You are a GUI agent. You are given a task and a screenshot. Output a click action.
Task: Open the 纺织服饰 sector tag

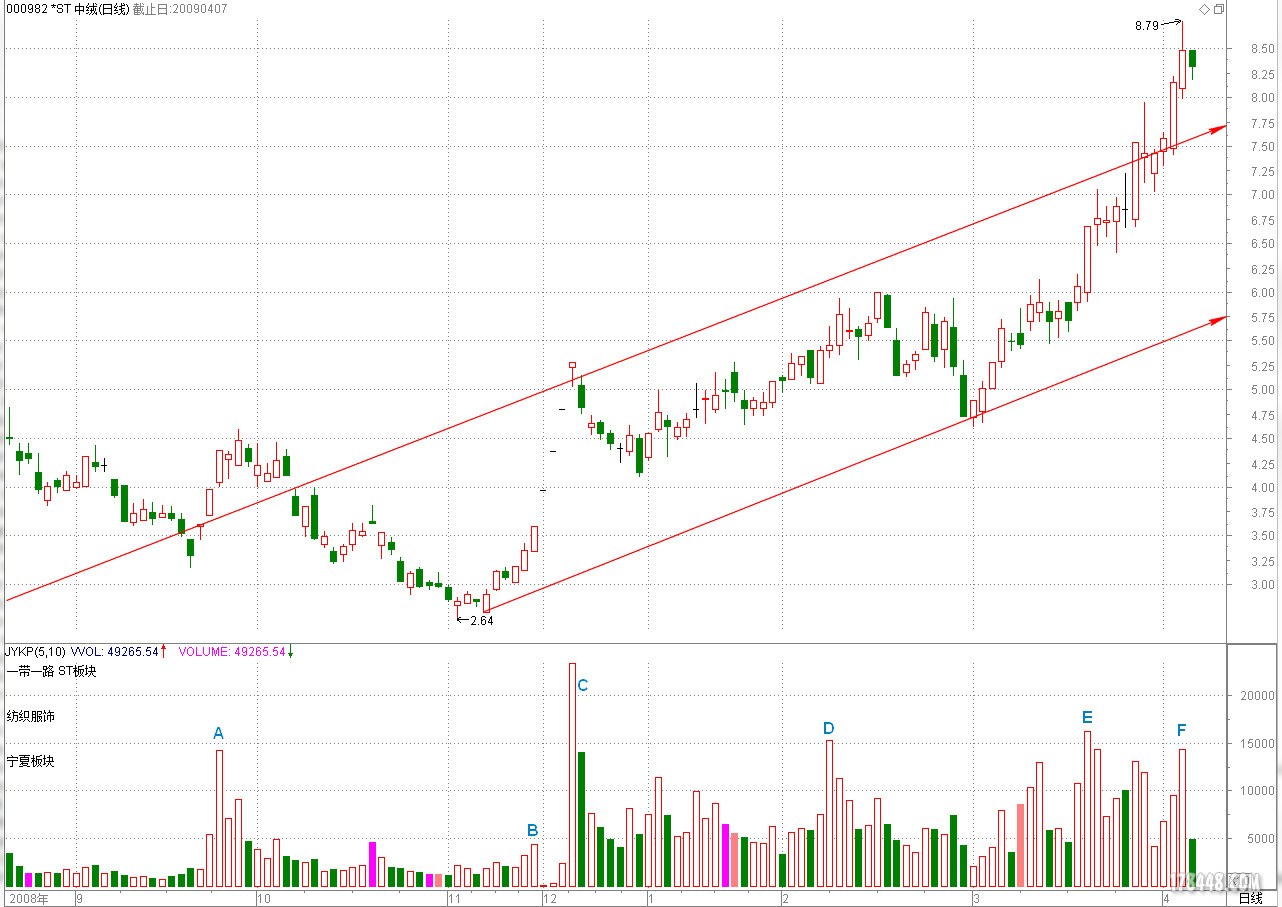30,716
